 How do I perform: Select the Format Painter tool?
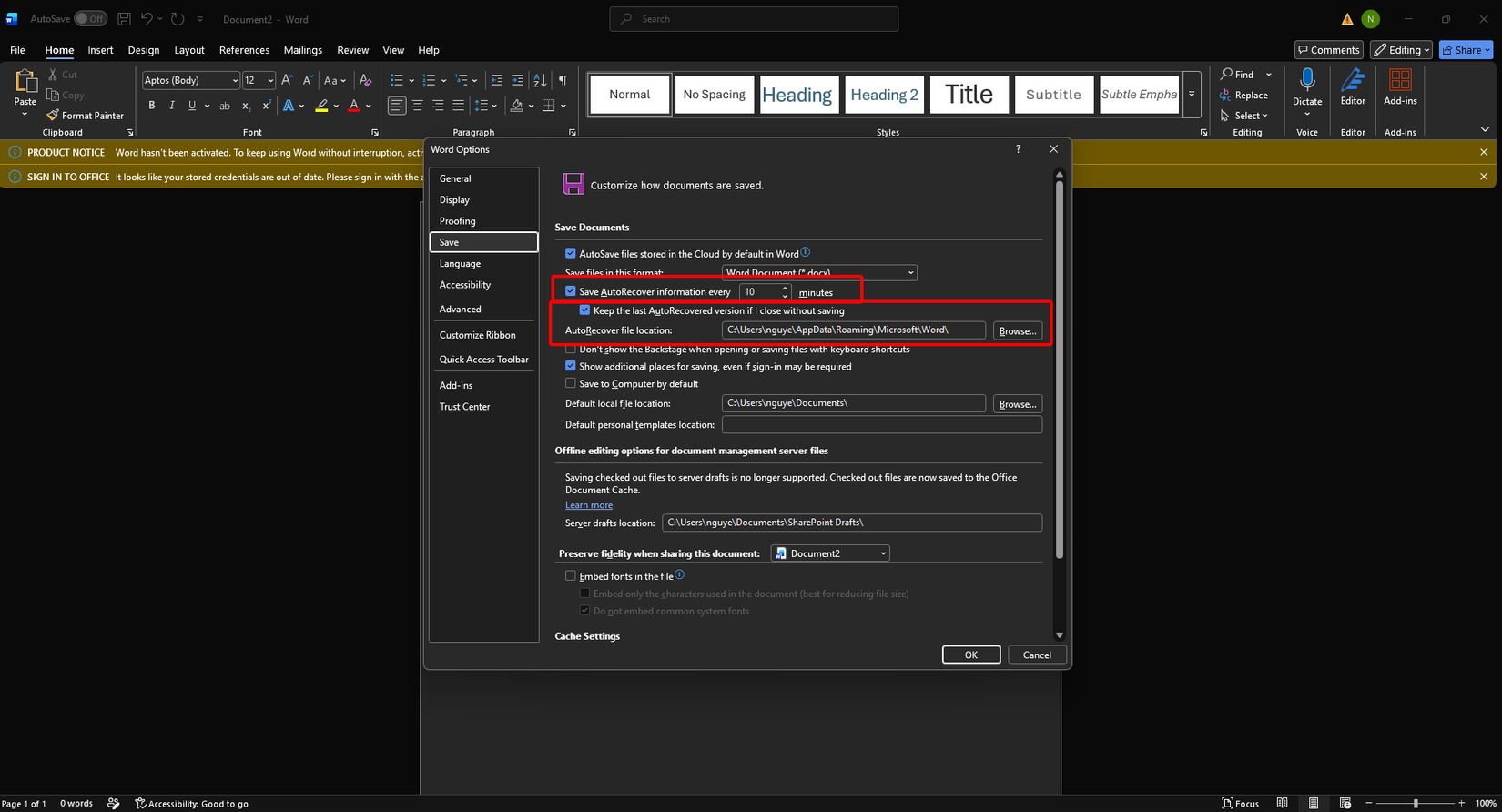click(x=86, y=116)
